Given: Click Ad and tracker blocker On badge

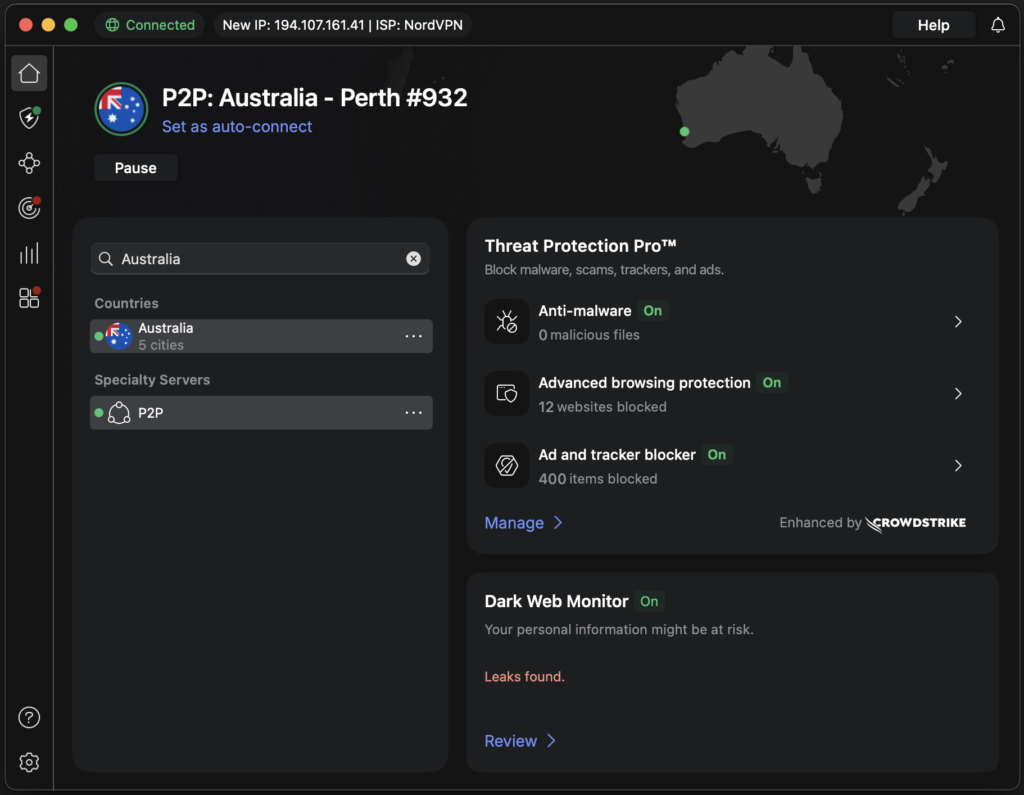Looking at the screenshot, I should point(716,455).
